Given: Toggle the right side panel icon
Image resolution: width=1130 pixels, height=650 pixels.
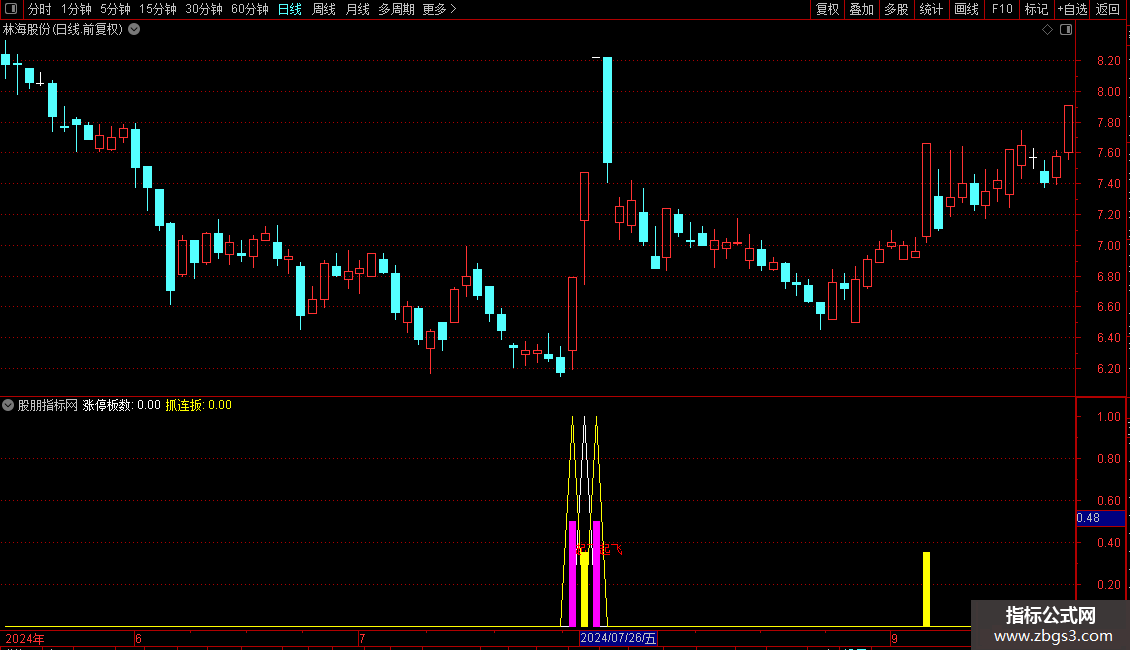Looking at the screenshot, I should (1066, 30).
